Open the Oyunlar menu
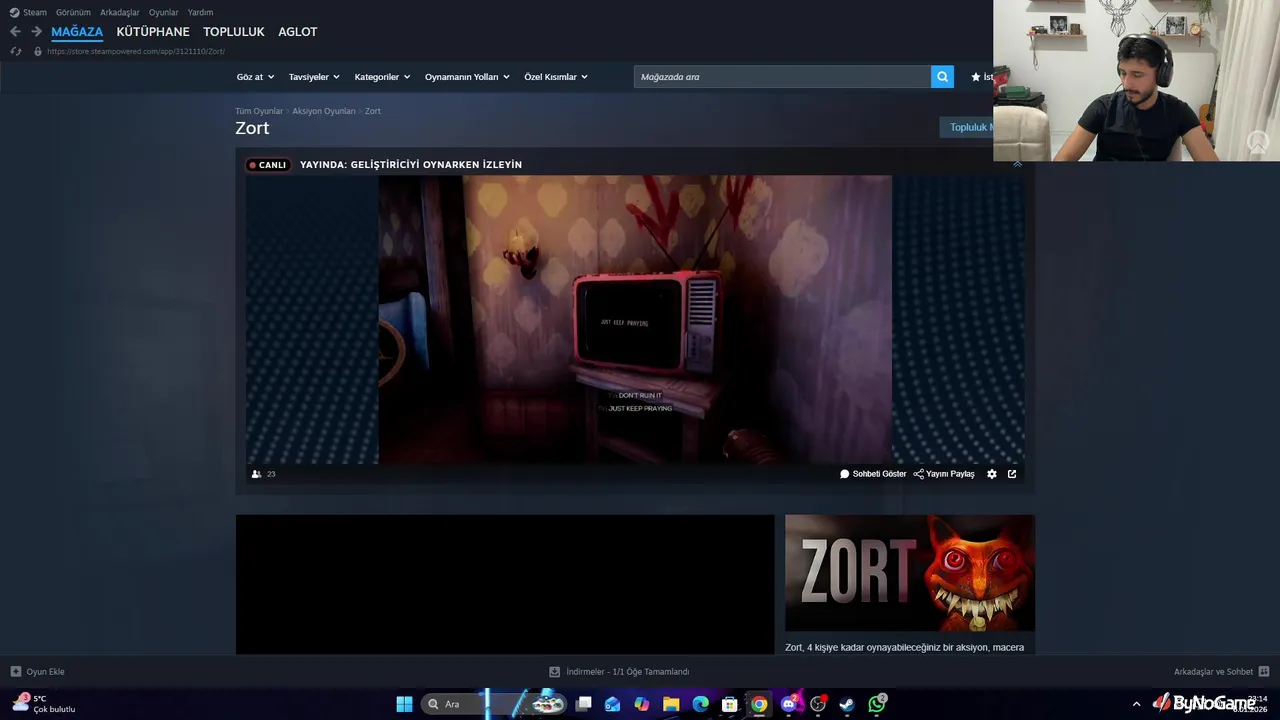This screenshot has width=1280, height=720. point(164,12)
